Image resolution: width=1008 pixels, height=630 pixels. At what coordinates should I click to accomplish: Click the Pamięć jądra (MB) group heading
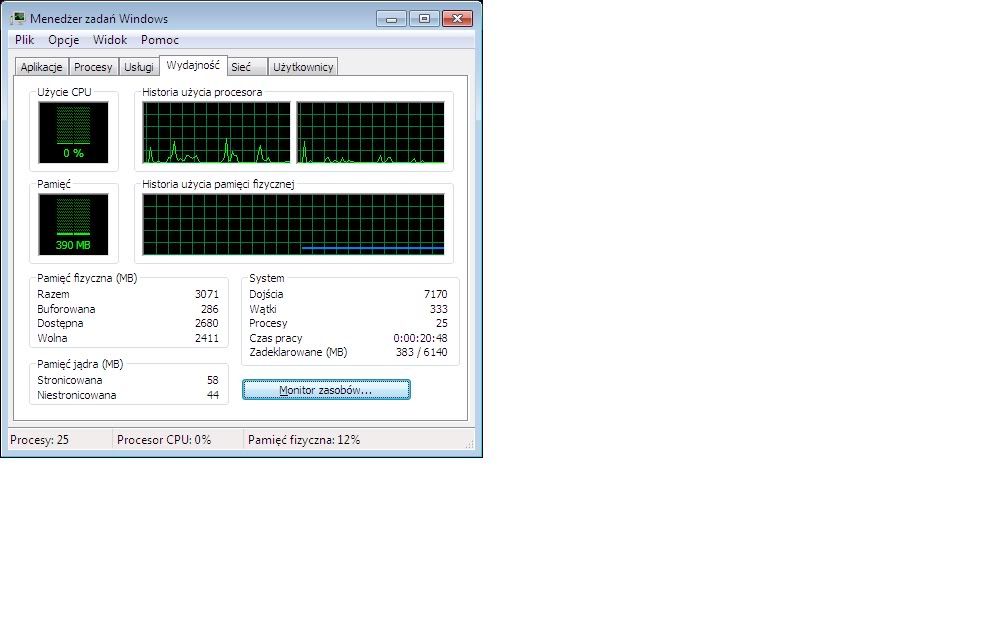pyautogui.click(x=80, y=364)
